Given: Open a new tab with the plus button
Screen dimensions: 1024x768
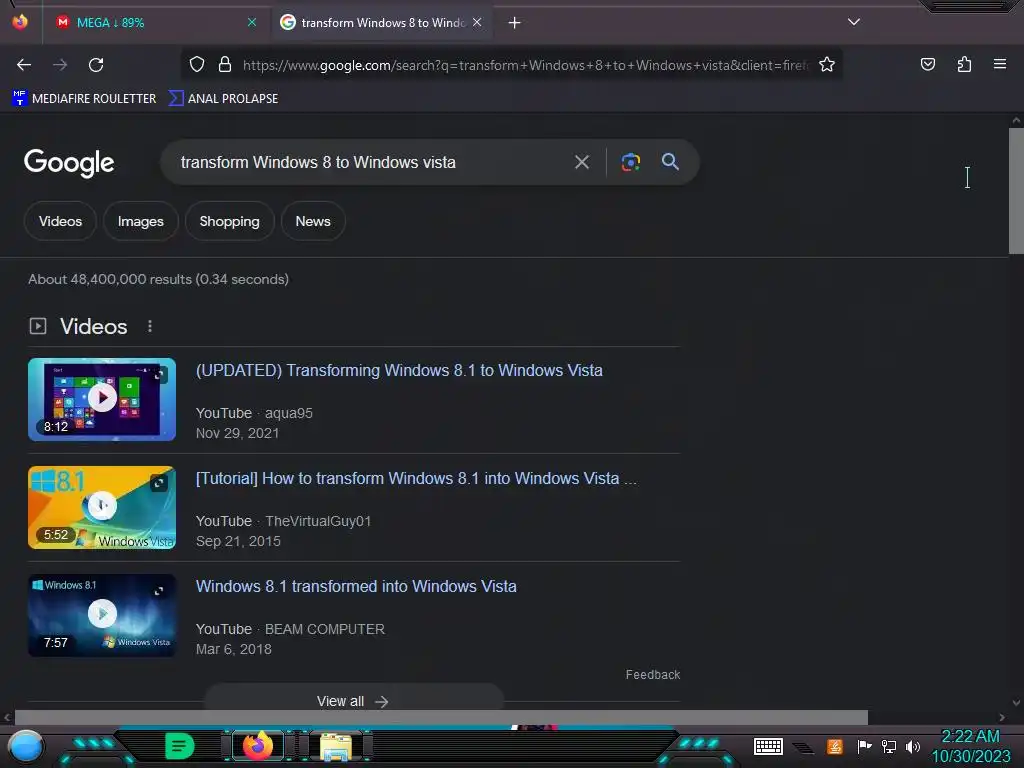Looking at the screenshot, I should coord(515,23).
